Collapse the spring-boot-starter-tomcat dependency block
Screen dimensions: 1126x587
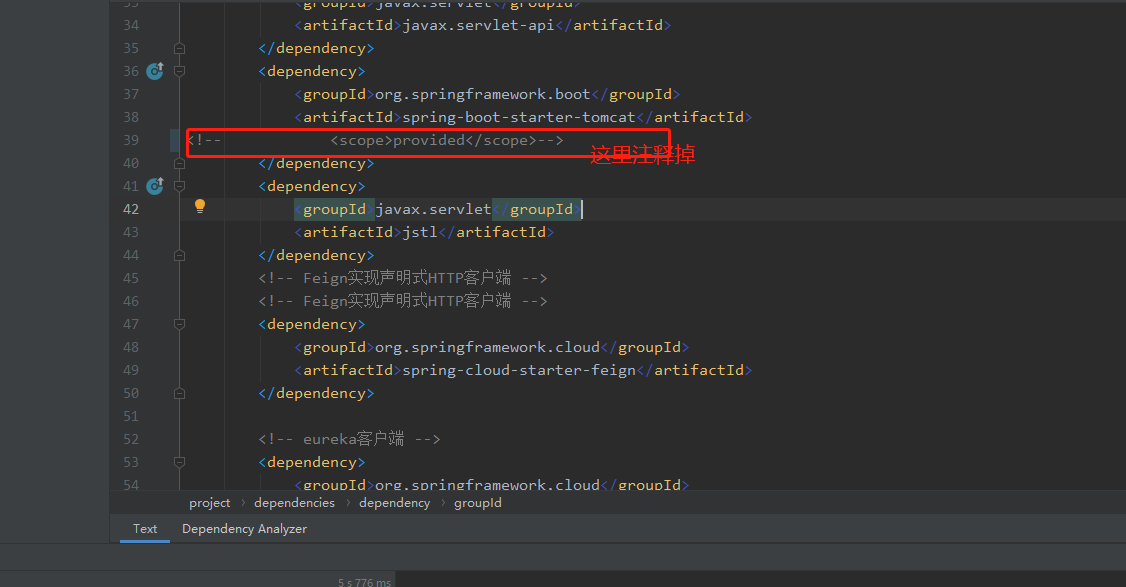pyautogui.click(x=180, y=70)
